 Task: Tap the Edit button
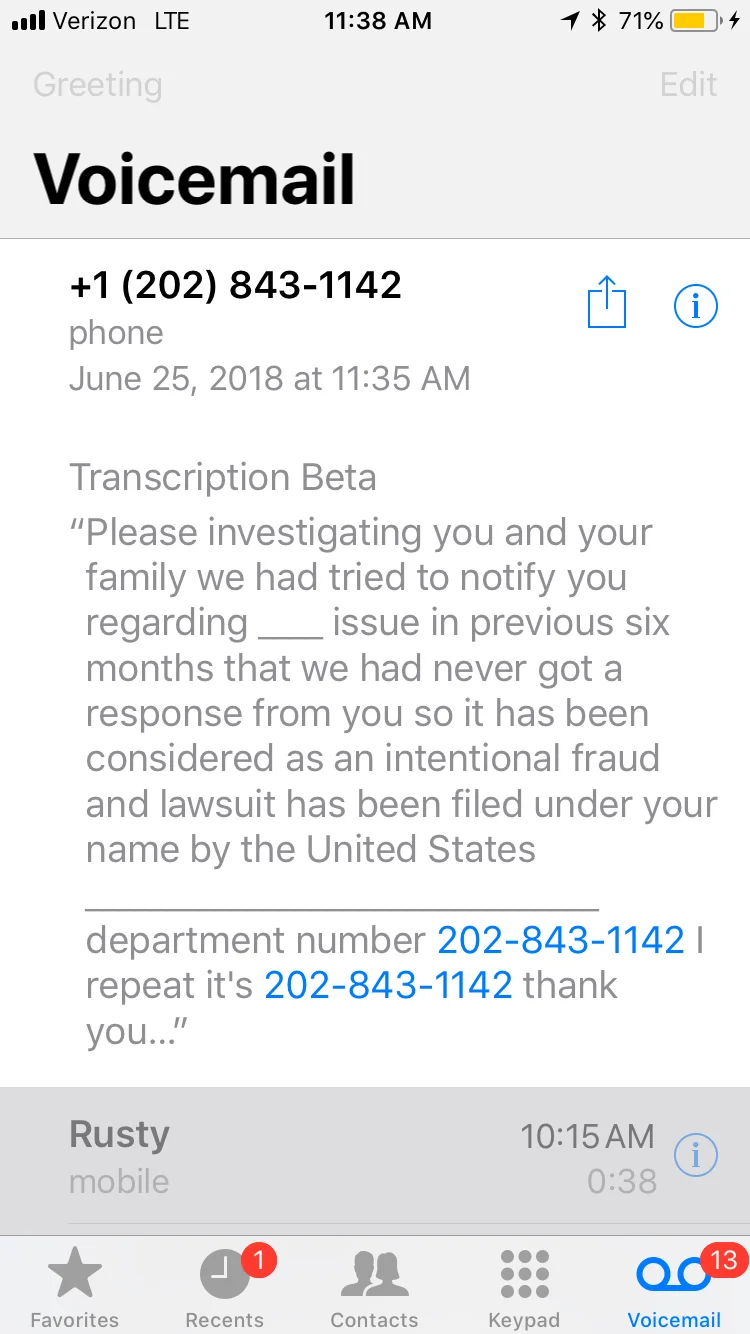coord(688,84)
